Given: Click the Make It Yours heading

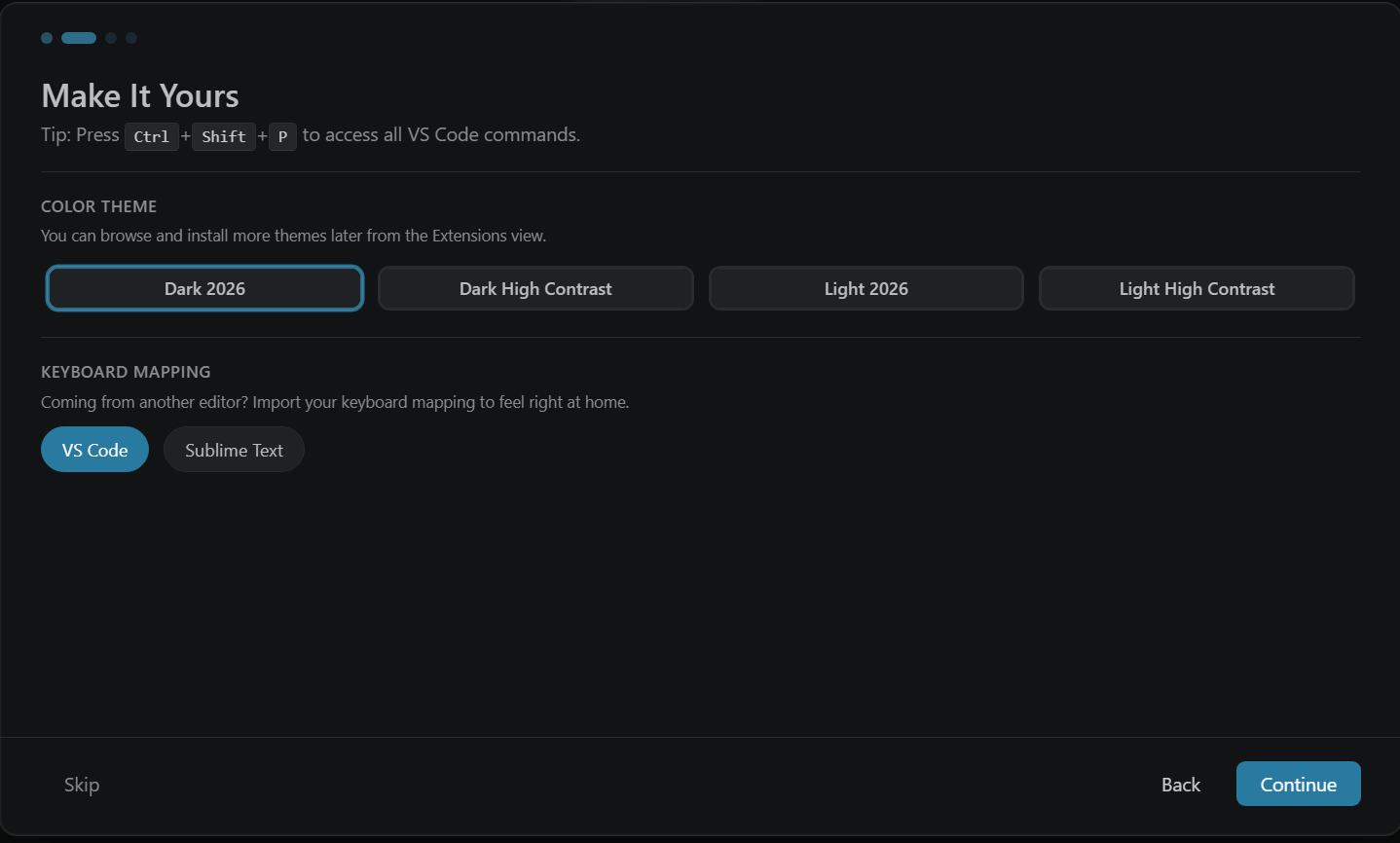Looking at the screenshot, I should (139, 95).
